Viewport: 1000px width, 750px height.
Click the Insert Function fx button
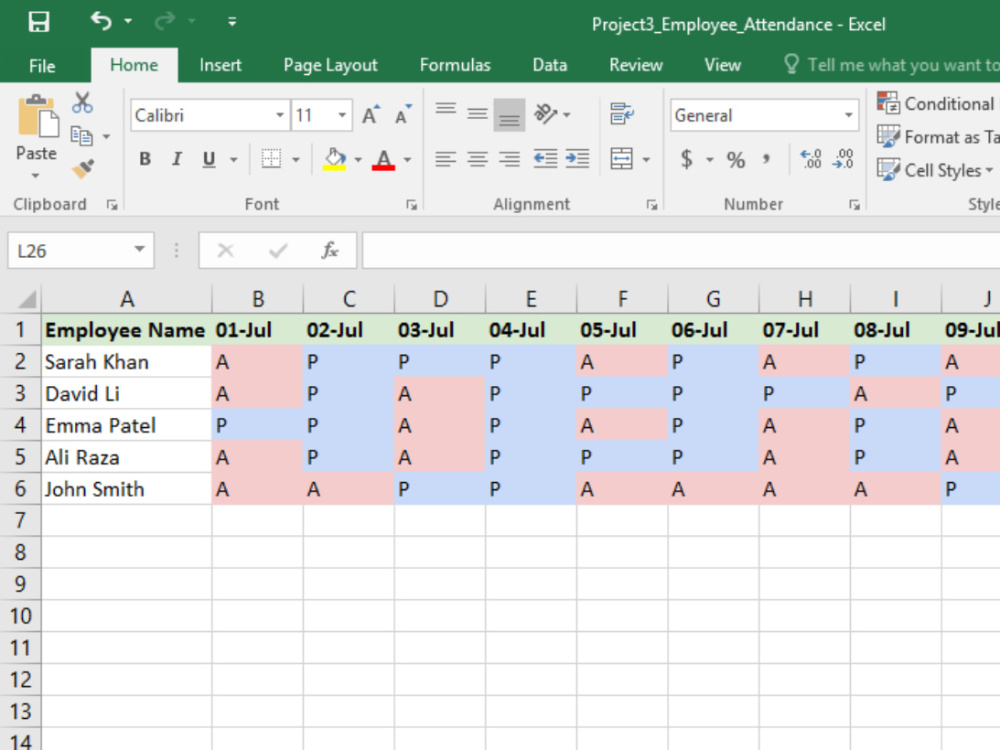[x=330, y=250]
